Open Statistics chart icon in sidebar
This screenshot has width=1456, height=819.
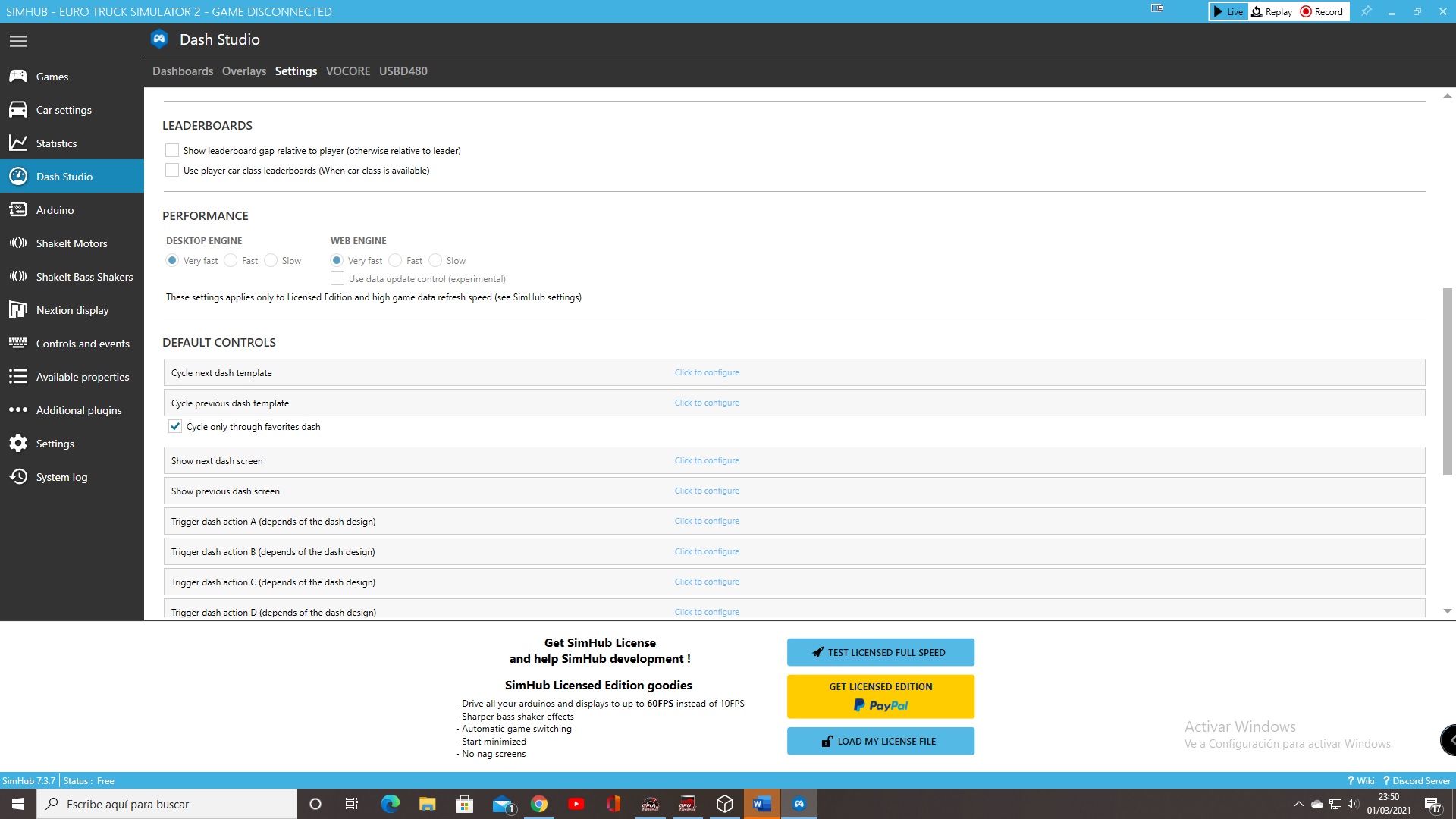coord(18,143)
